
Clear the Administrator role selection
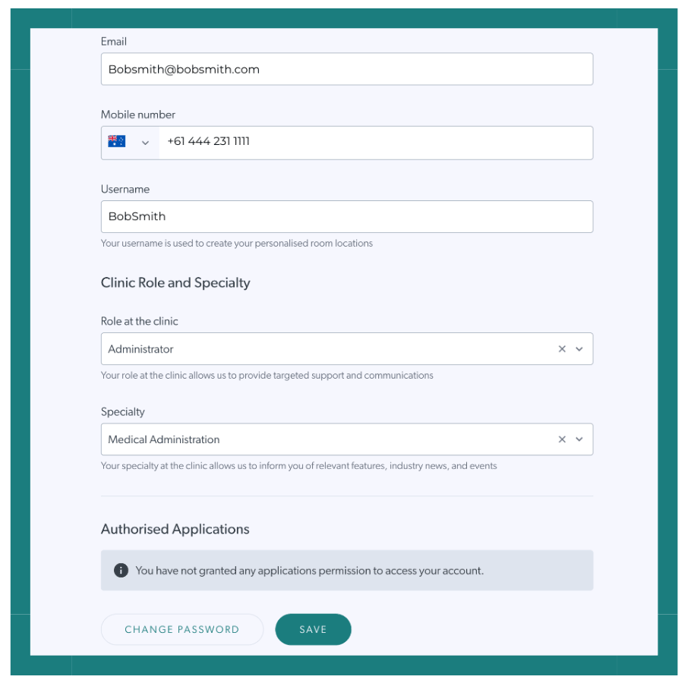(x=562, y=349)
